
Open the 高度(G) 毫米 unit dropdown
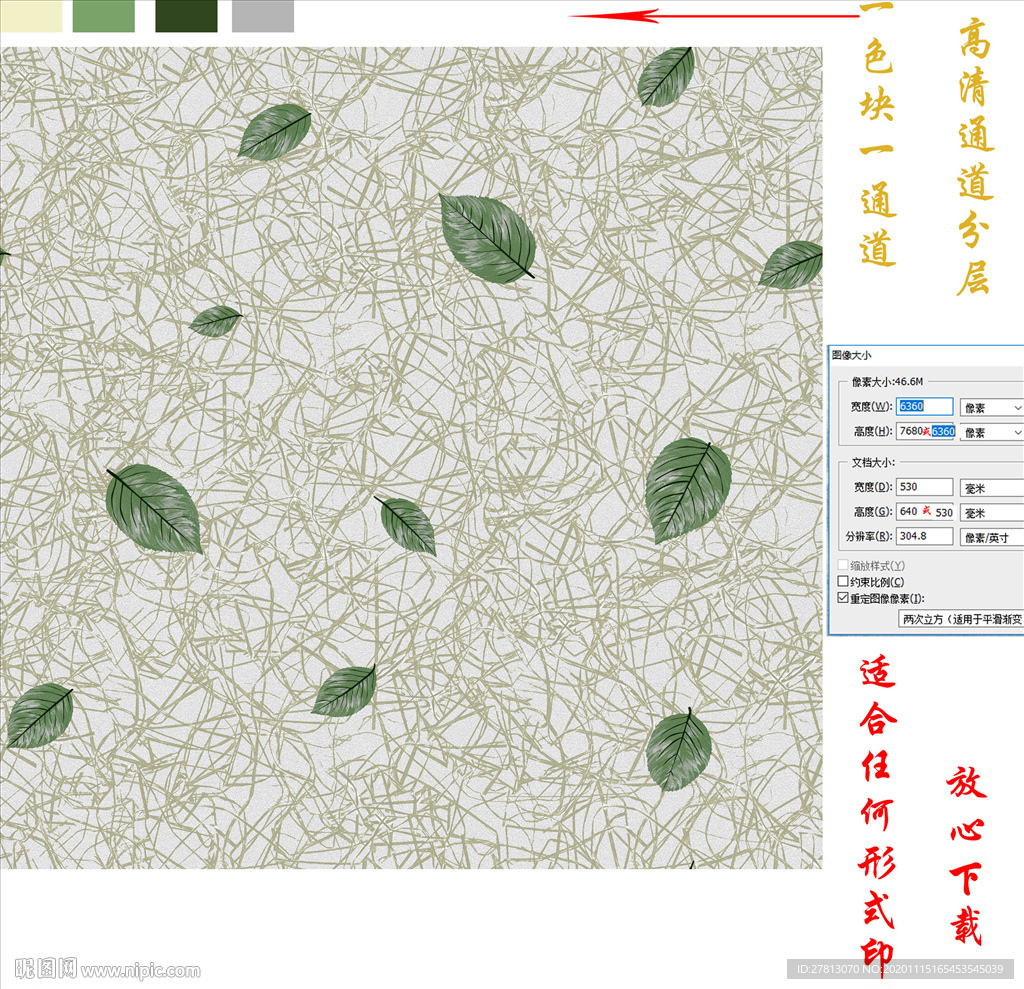click(991, 513)
